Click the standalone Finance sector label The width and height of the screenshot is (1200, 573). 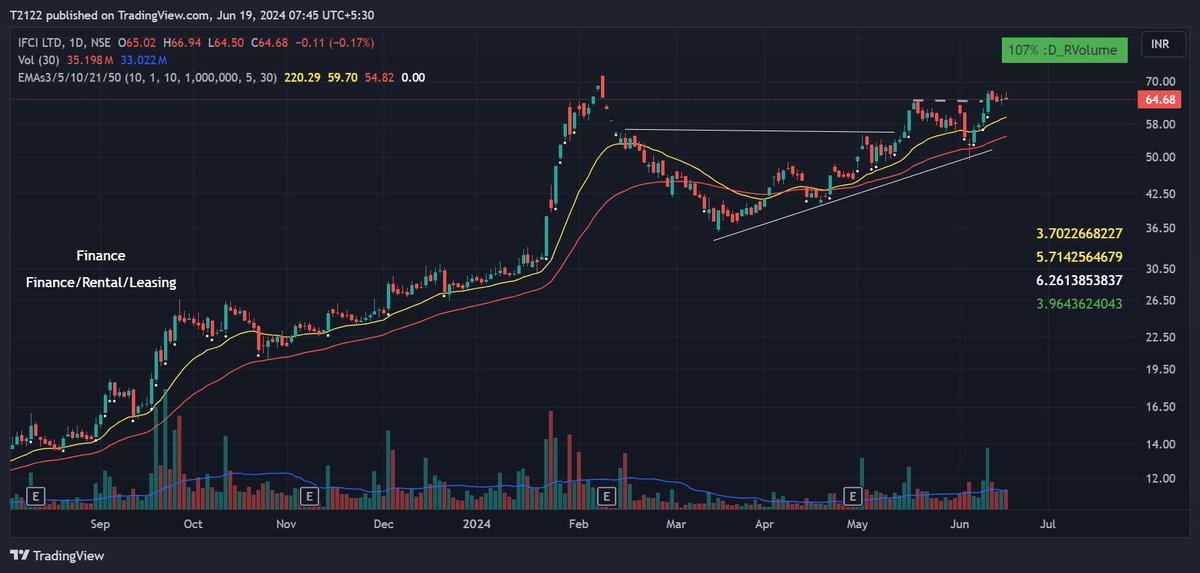click(100, 256)
